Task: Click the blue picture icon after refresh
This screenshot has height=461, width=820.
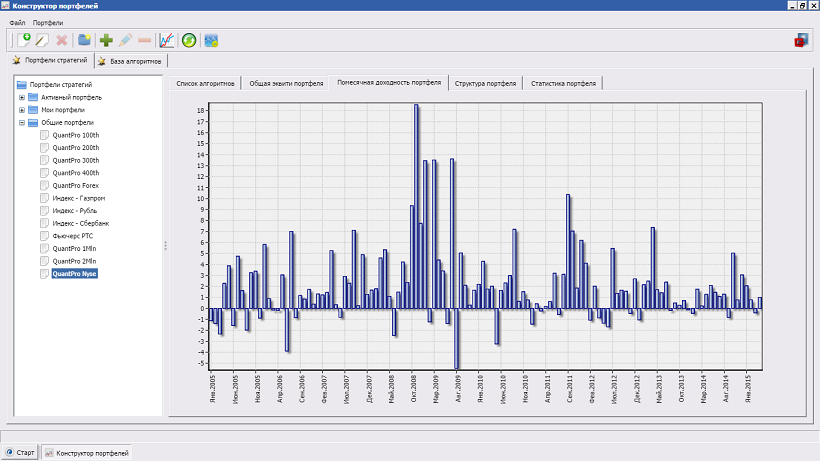Action: click(211, 40)
